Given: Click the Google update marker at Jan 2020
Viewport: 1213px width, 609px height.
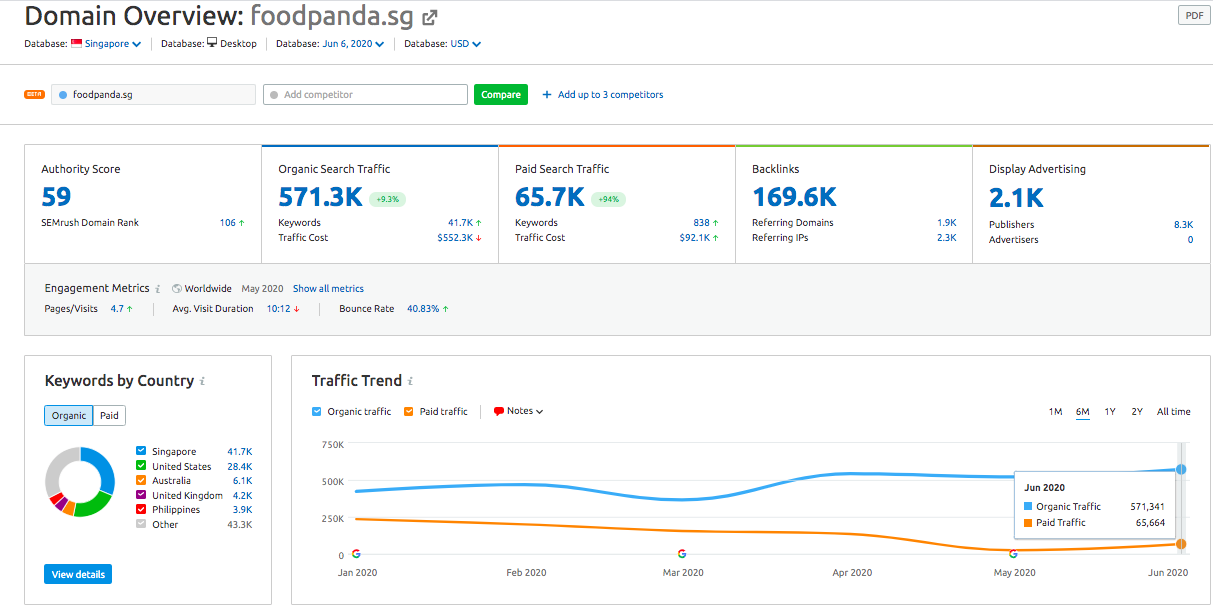Looking at the screenshot, I should tap(356, 553).
